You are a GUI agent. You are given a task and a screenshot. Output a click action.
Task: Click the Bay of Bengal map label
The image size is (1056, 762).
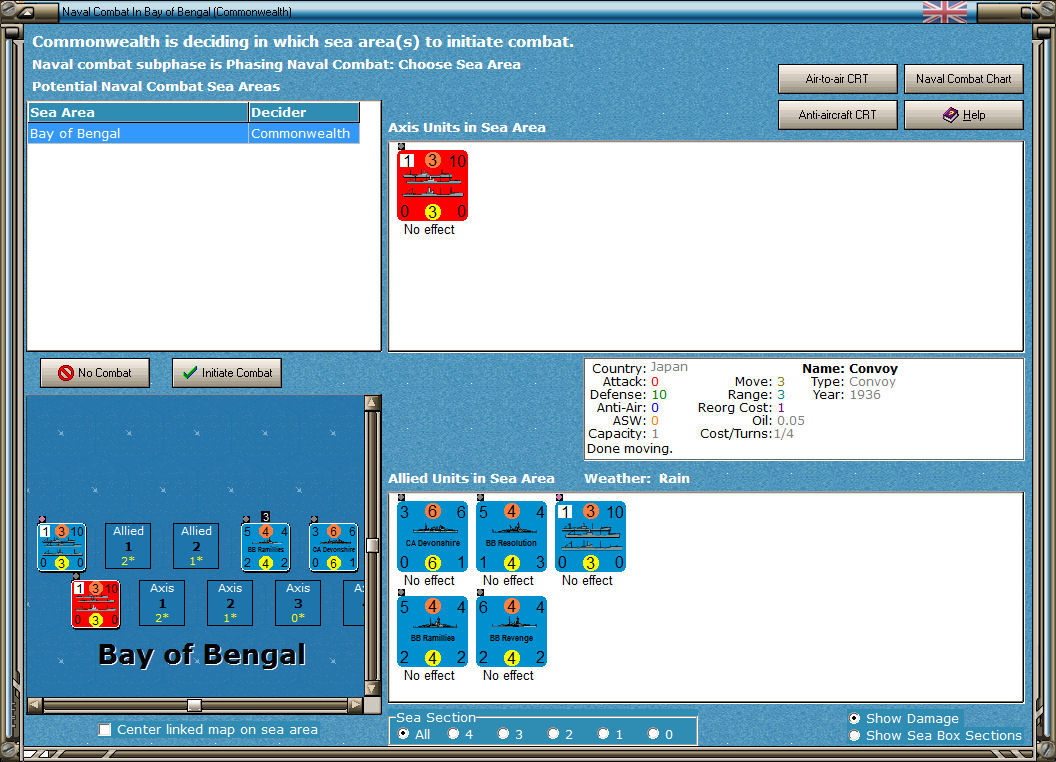coord(202,655)
